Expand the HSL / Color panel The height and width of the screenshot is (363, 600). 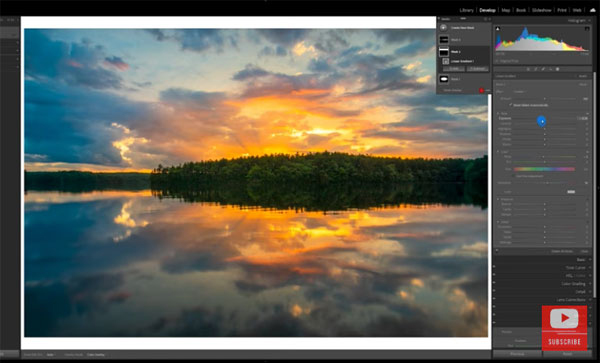[576, 276]
